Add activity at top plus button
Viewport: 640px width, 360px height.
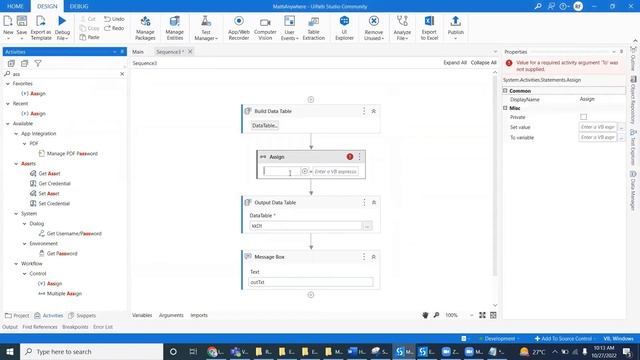click(311, 100)
